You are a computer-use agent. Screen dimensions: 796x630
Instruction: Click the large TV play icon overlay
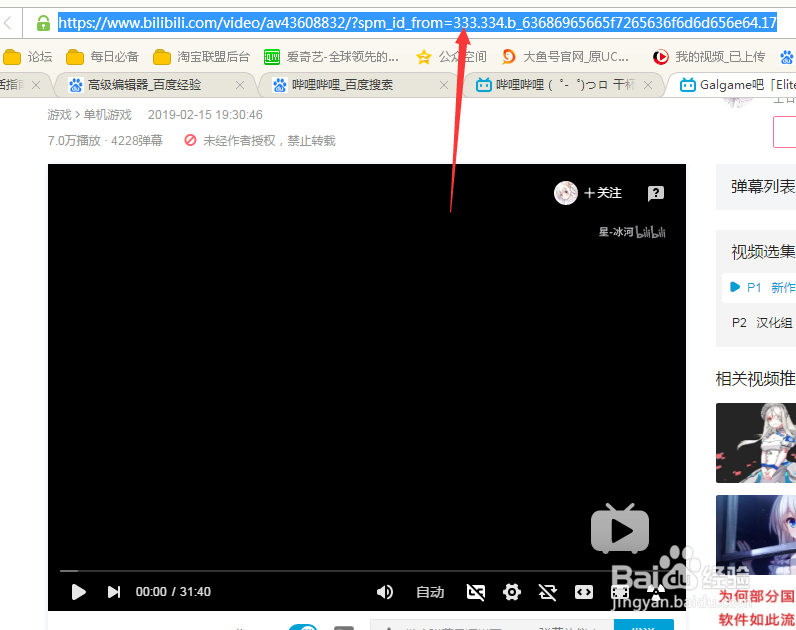tap(620, 528)
